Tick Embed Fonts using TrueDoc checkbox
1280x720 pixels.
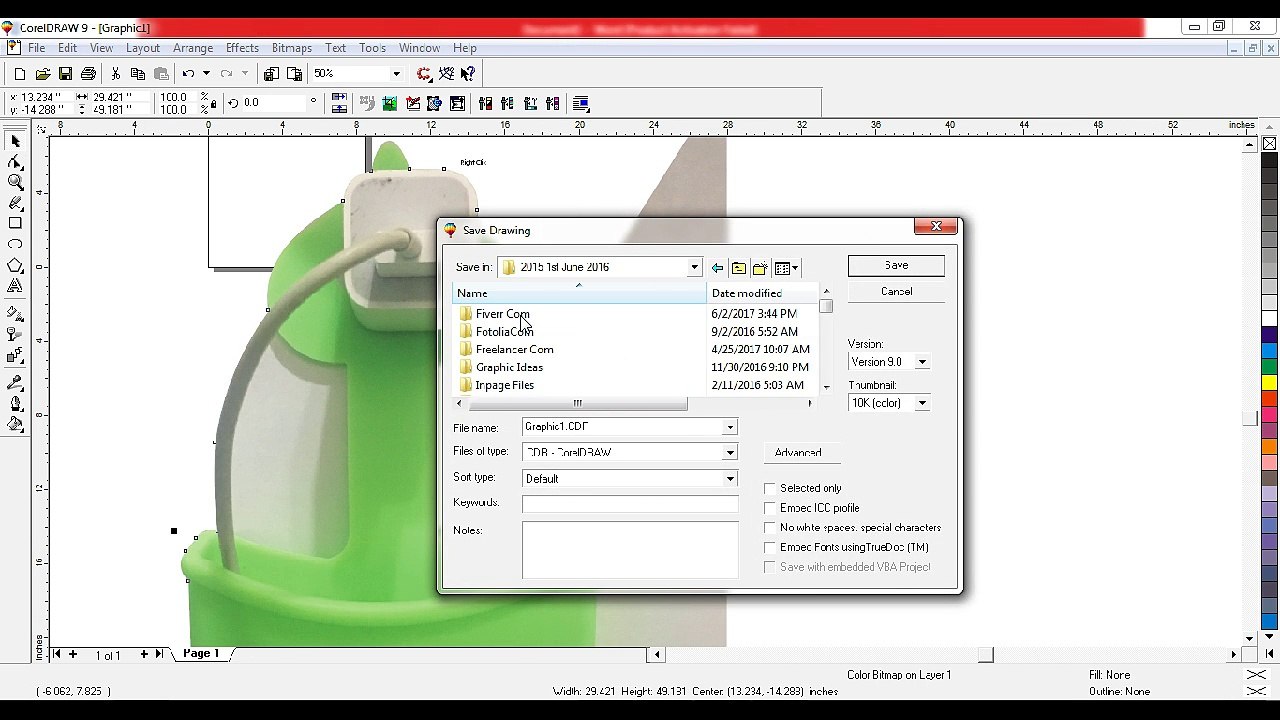coord(770,548)
